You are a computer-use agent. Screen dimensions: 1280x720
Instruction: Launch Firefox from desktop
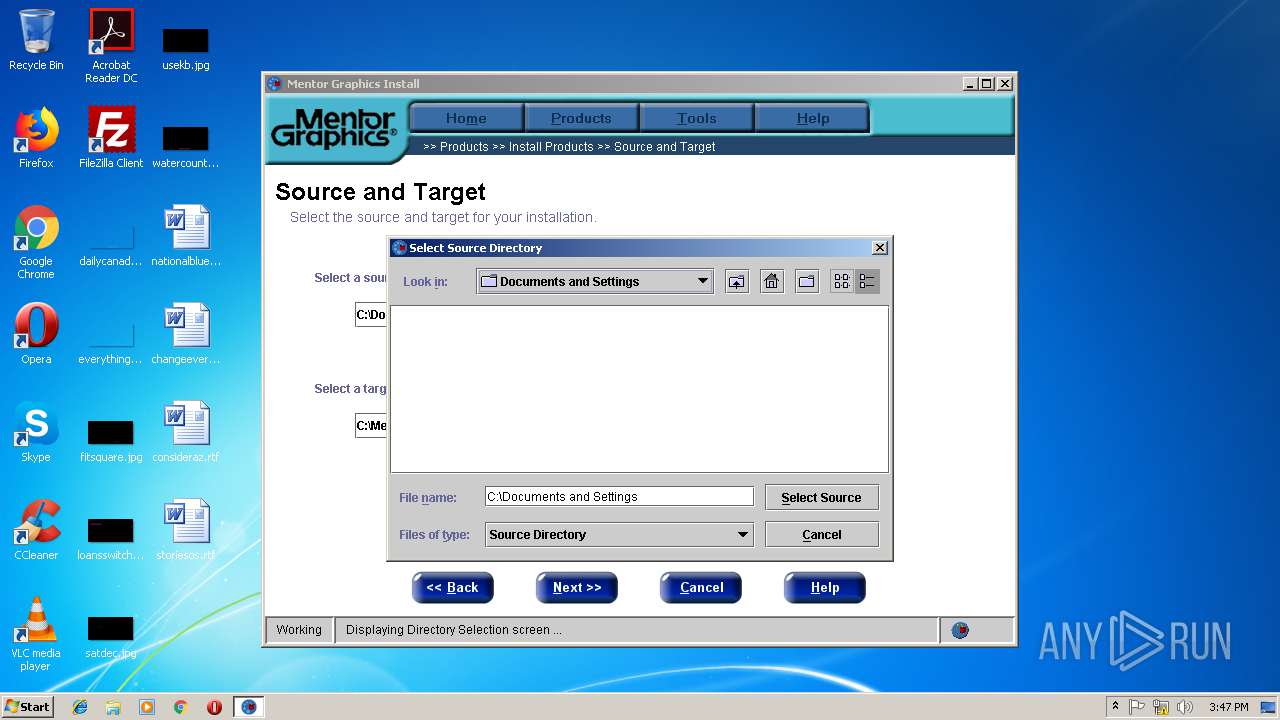[x=36, y=138]
